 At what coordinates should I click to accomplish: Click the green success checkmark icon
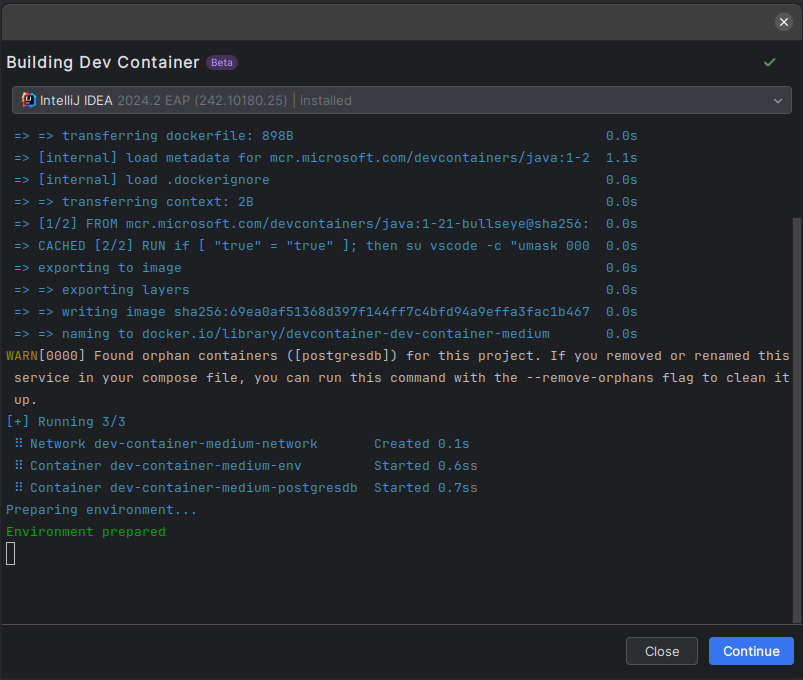pyautogui.click(x=770, y=62)
